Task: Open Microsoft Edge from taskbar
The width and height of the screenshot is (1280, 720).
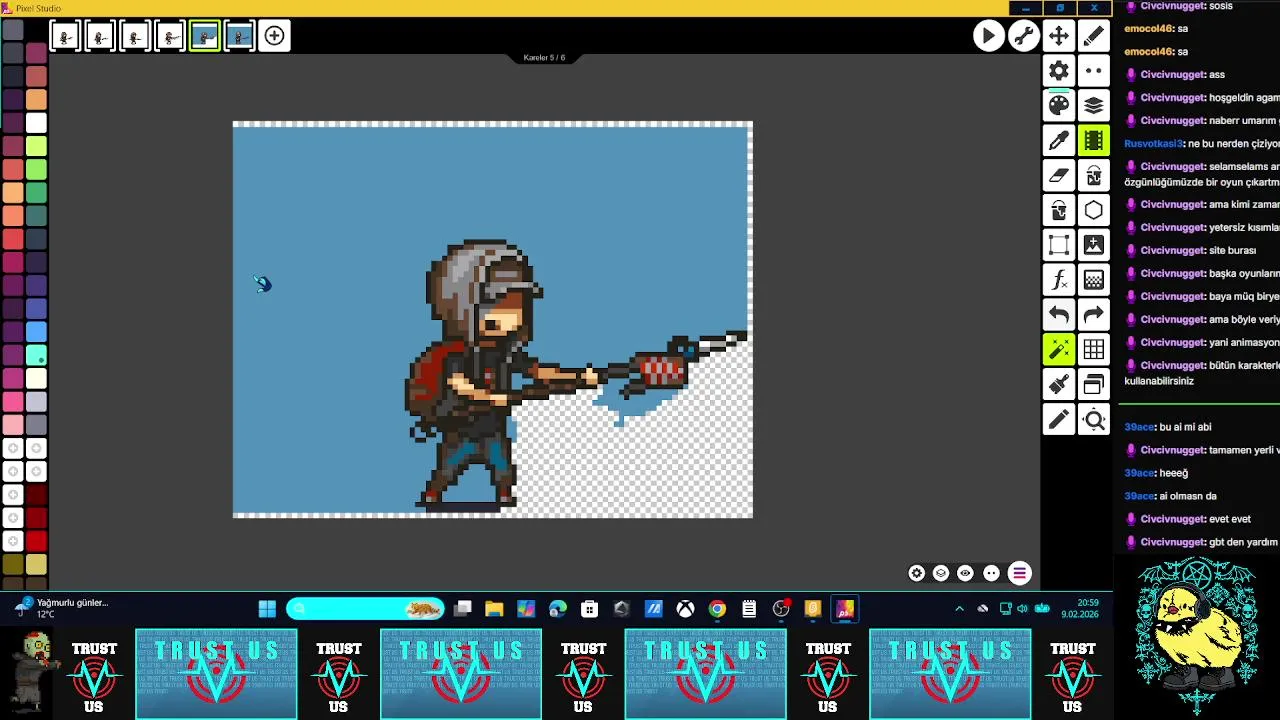Action: pos(558,609)
